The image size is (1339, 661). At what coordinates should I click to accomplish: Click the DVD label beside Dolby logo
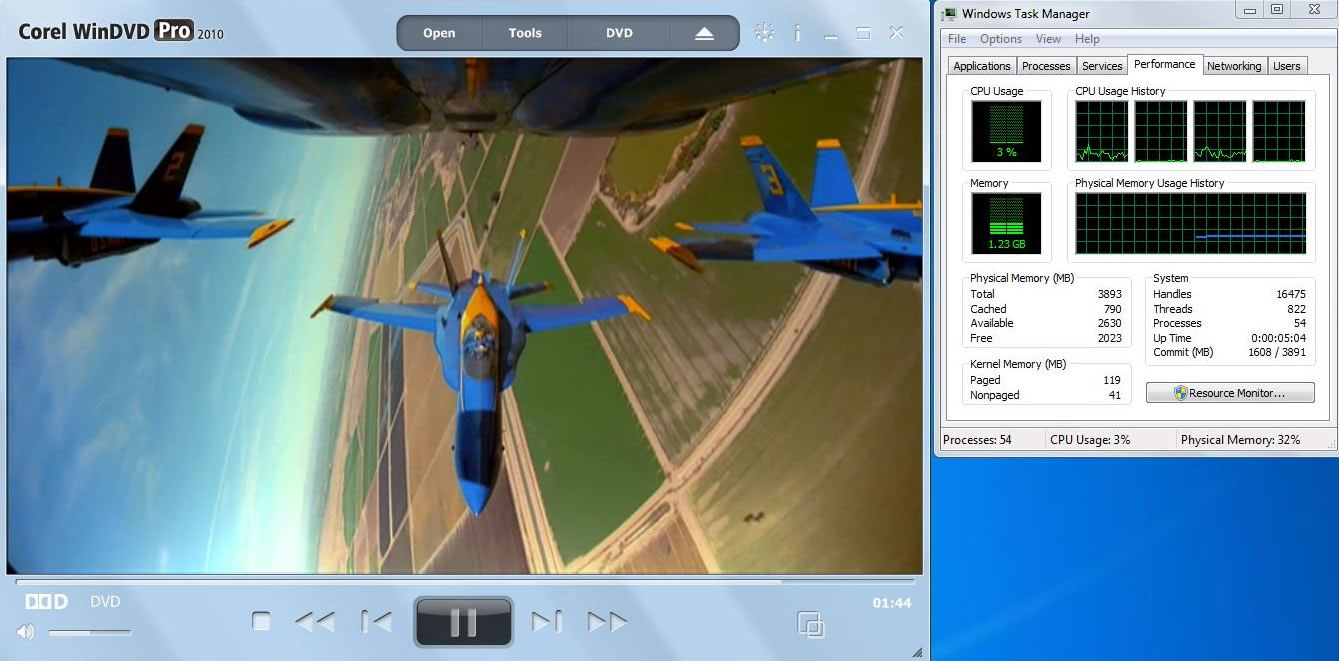(x=105, y=602)
